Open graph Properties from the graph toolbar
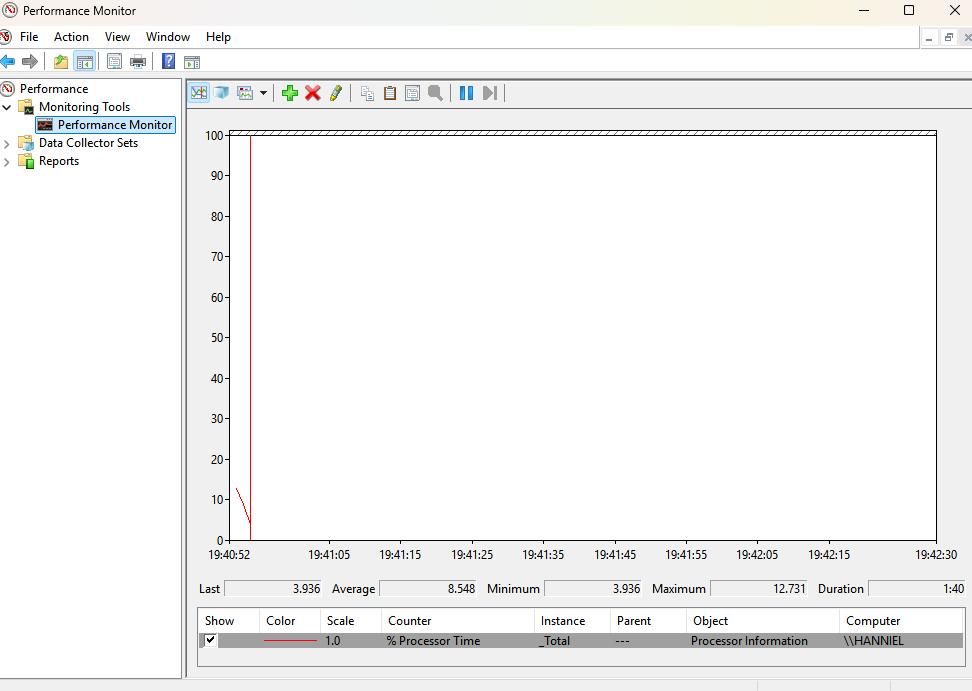The height and width of the screenshot is (691, 972). coord(412,93)
